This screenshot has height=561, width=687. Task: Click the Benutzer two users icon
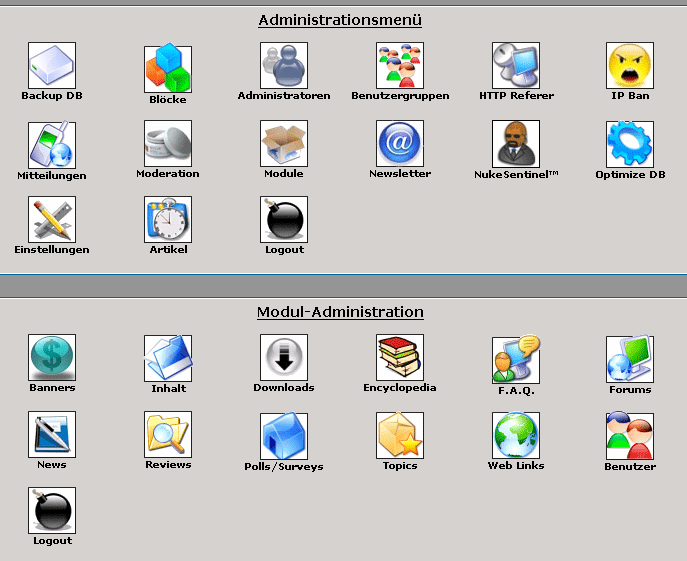pyautogui.click(x=630, y=436)
